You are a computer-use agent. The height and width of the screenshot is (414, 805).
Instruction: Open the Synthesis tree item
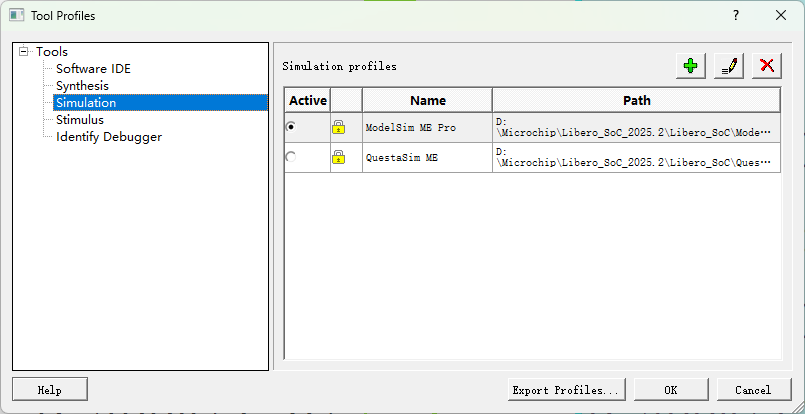pos(82,86)
